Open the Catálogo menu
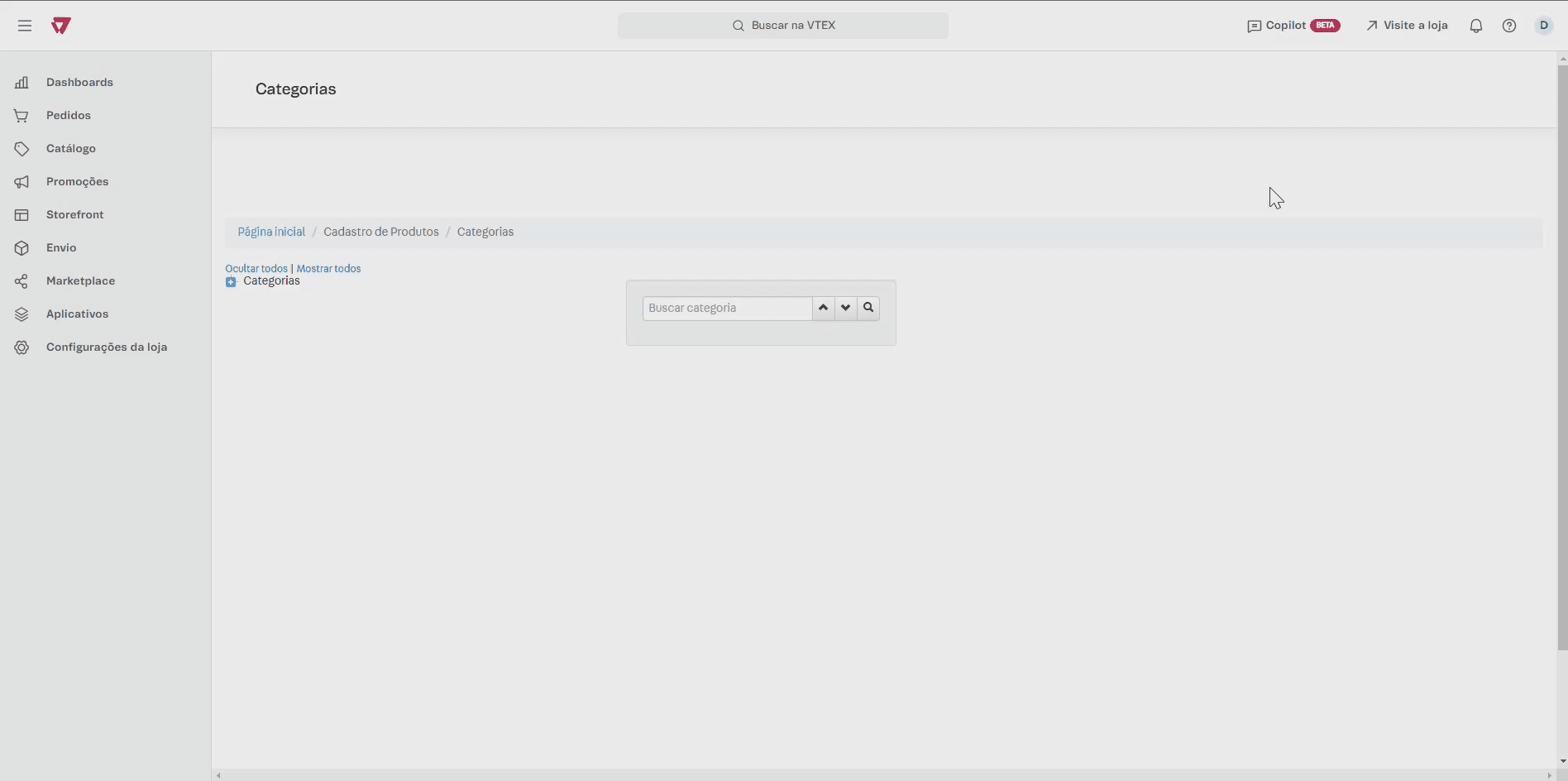1568x781 pixels. (71, 149)
